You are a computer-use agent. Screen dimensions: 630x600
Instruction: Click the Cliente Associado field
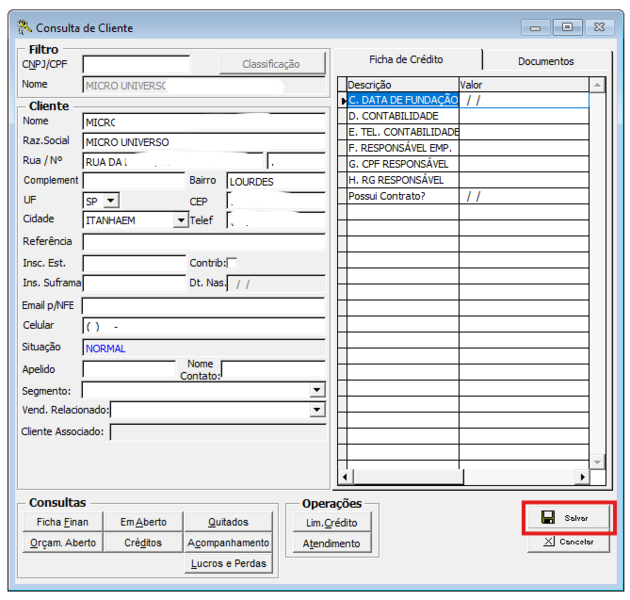coord(218,432)
